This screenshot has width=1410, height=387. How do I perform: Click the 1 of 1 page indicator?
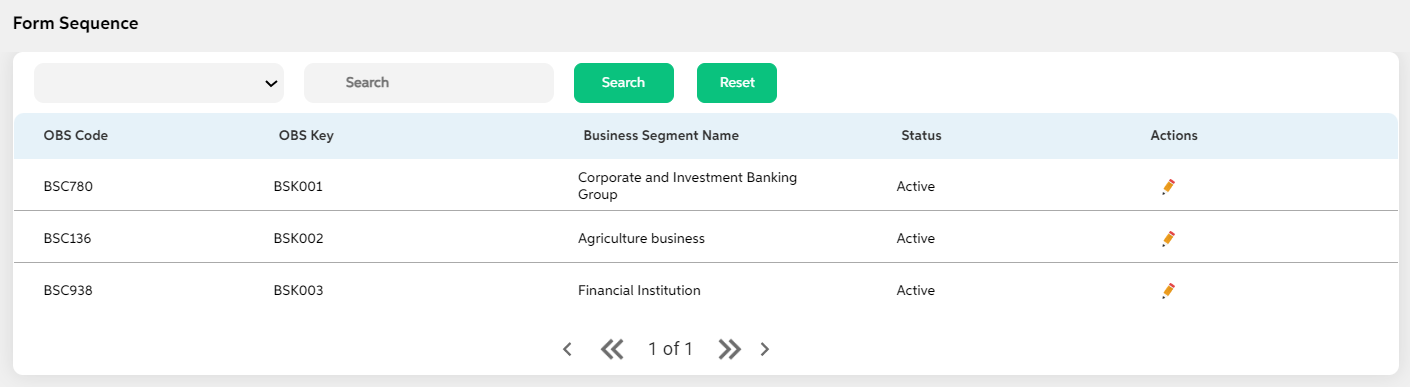[670, 349]
